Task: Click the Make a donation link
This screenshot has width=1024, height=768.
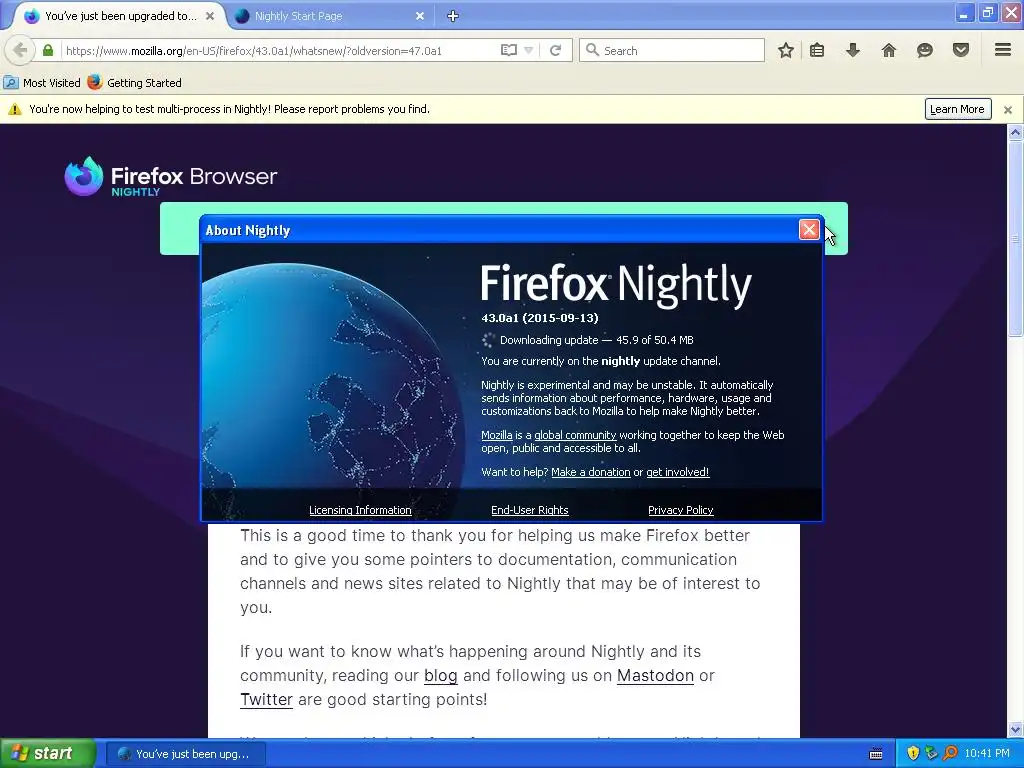Action: pyautogui.click(x=590, y=472)
